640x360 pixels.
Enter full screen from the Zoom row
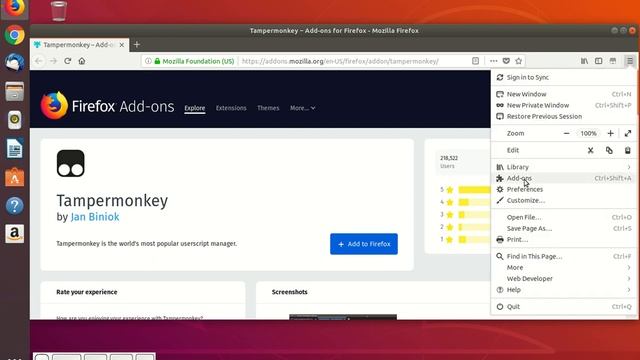pyautogui.click(x=628, y=133)
